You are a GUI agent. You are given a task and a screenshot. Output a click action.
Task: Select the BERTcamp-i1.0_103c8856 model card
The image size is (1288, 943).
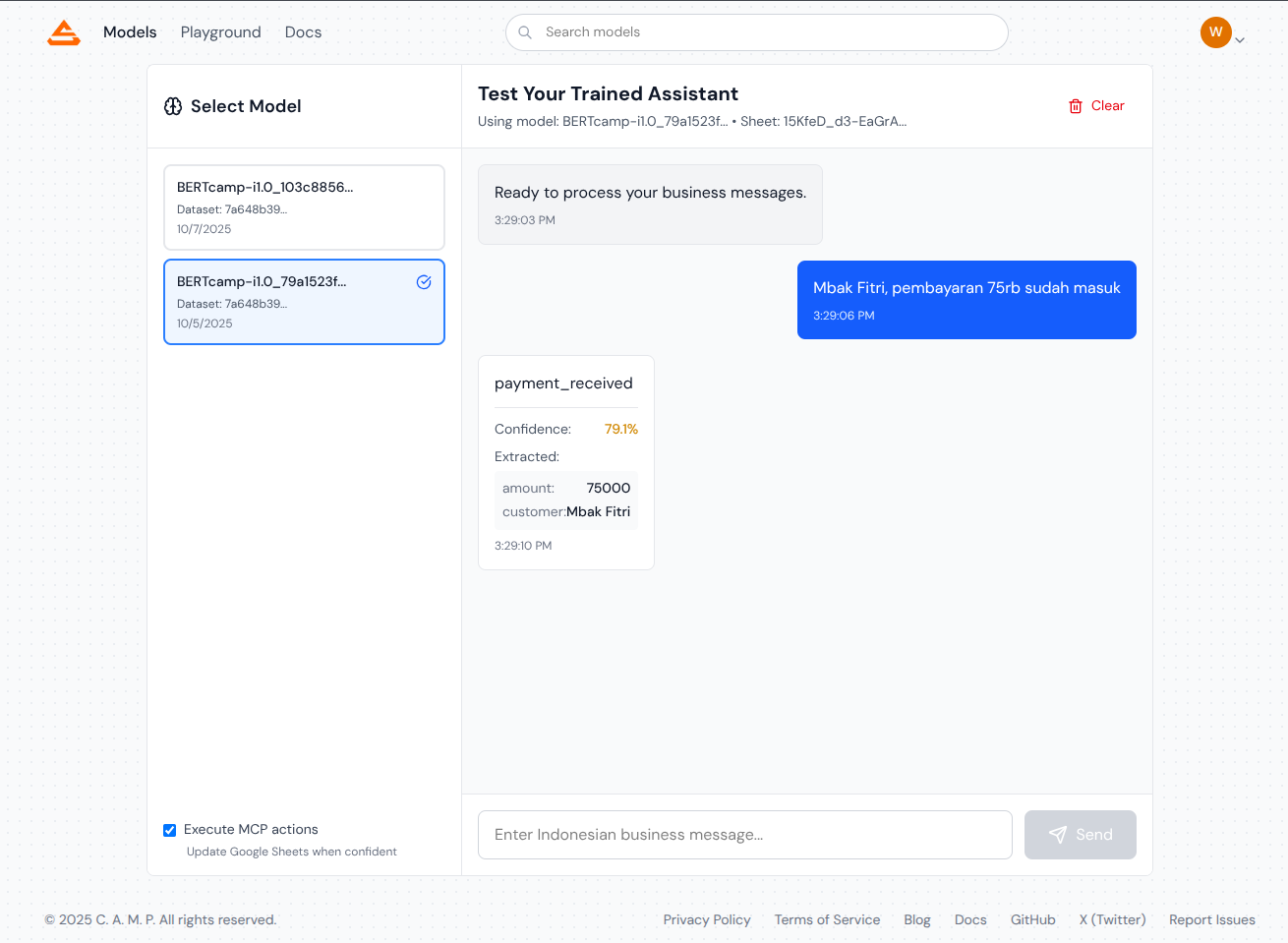coord(304,207)
